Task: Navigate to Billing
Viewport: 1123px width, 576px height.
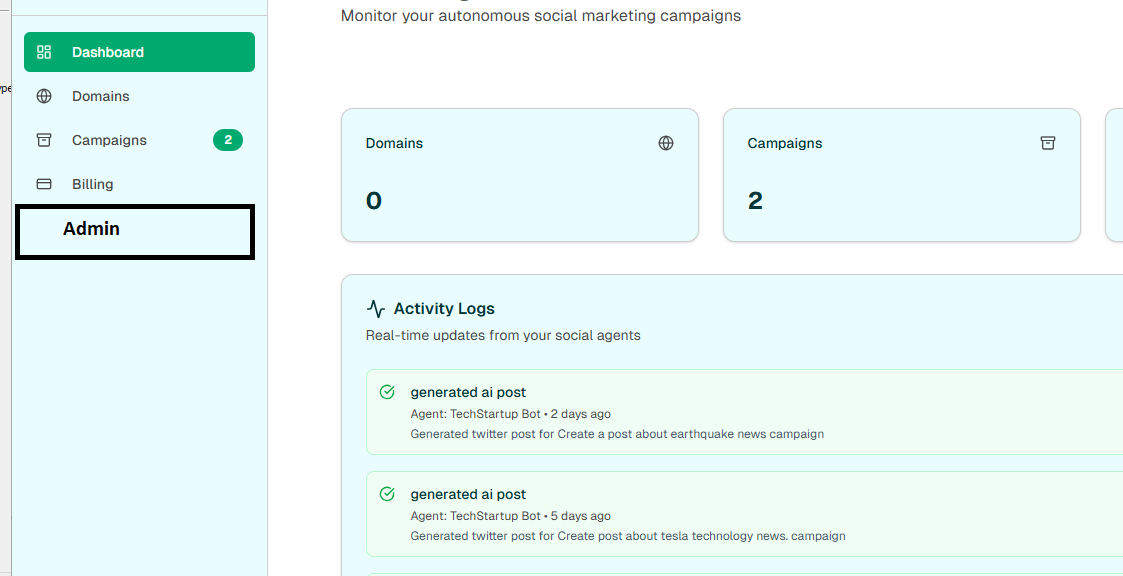Action: [93, 184]
